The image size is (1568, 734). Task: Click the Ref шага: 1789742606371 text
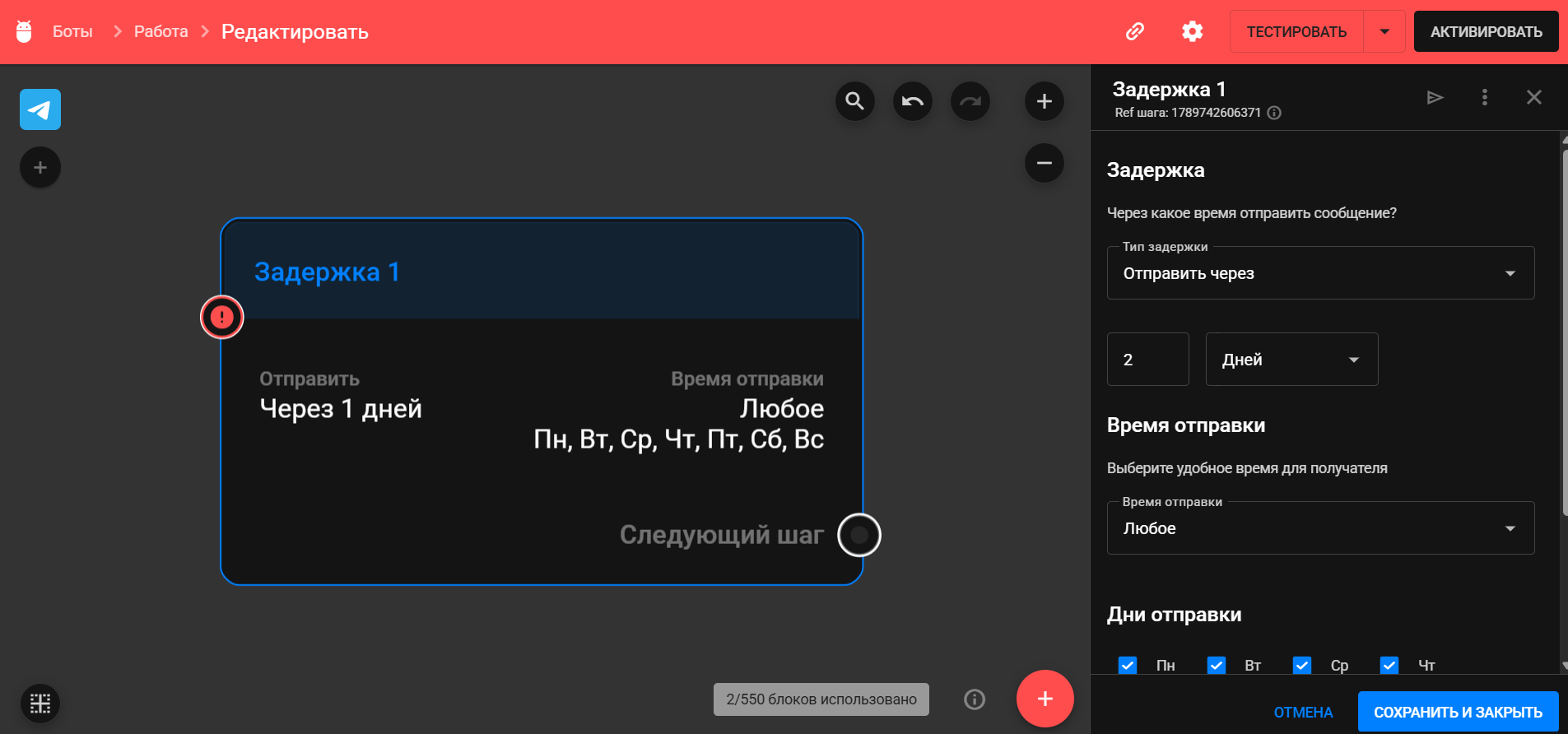coord(1188,113)
